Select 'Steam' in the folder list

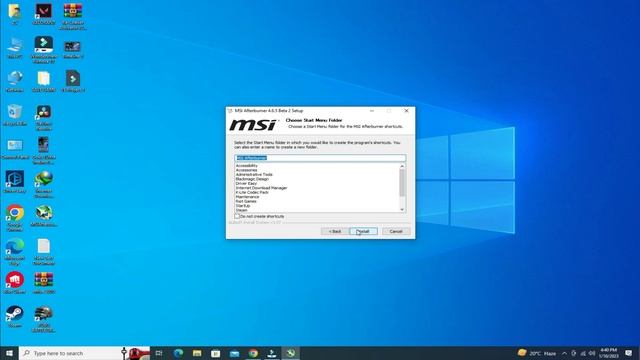(241, 210)
